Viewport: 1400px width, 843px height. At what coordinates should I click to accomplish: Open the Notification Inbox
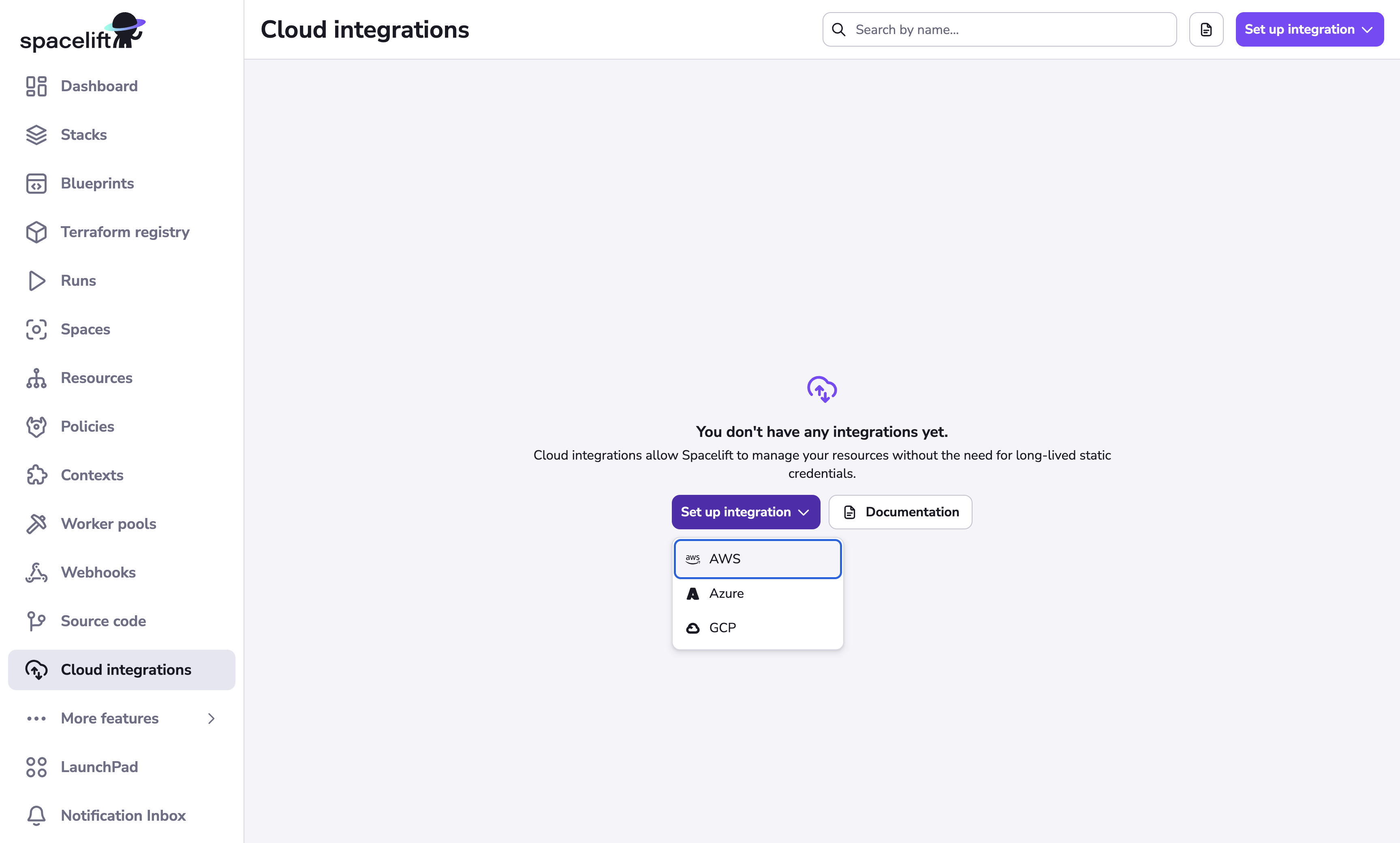point(123,815)
